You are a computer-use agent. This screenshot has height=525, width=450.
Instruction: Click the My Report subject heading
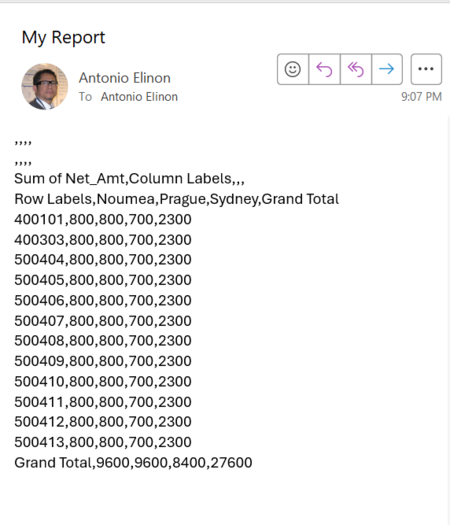pos(64,37)
